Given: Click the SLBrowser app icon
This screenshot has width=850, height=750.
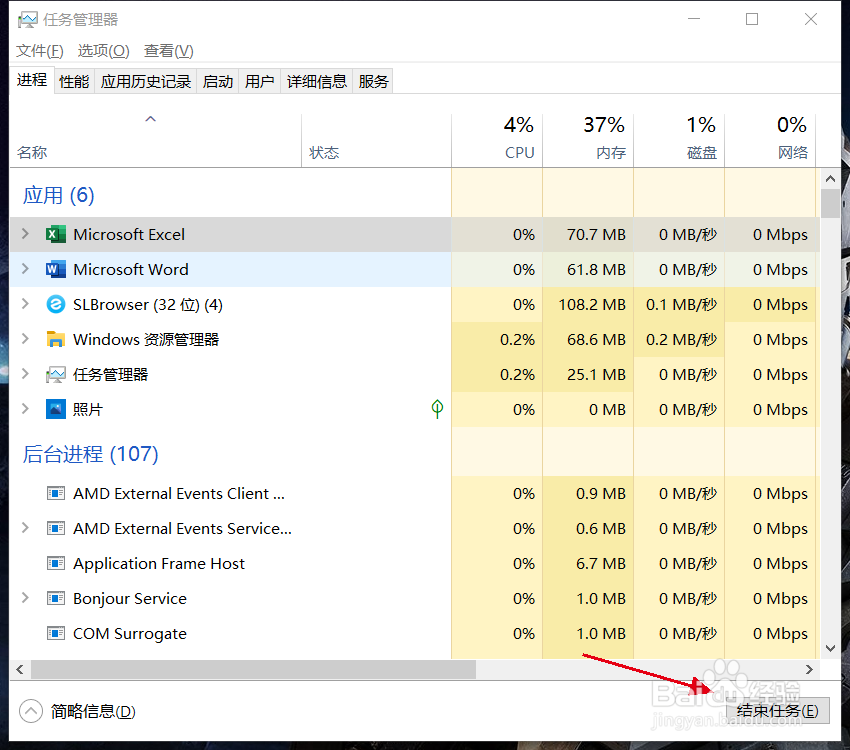Looking at the screenshot, I should (x=56, y=305).
